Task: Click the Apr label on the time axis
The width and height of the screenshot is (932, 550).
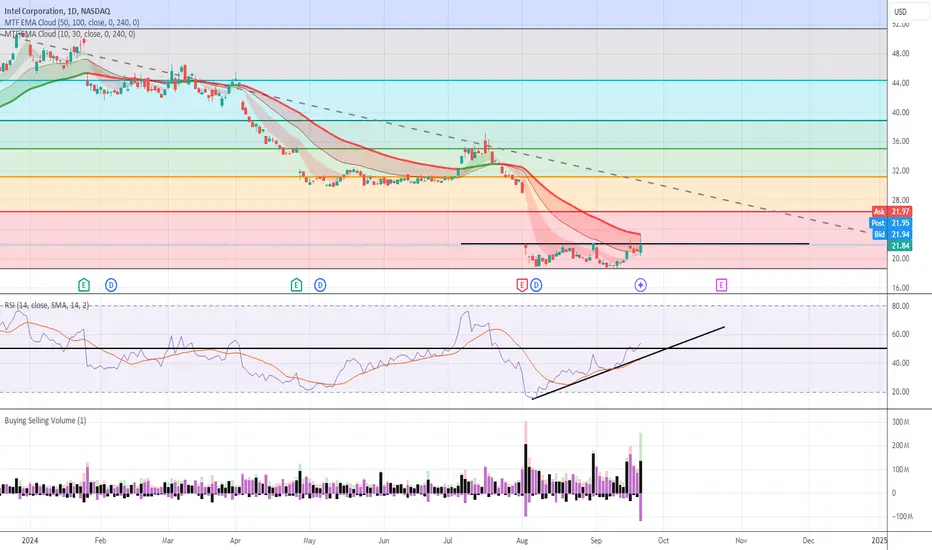Action: pos(235,540)
